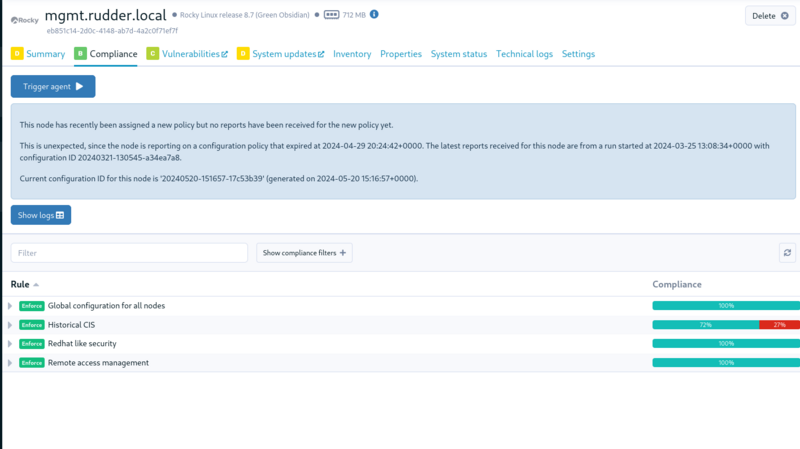Click the external link icon after Vulnerabilities

click(224, 54)
